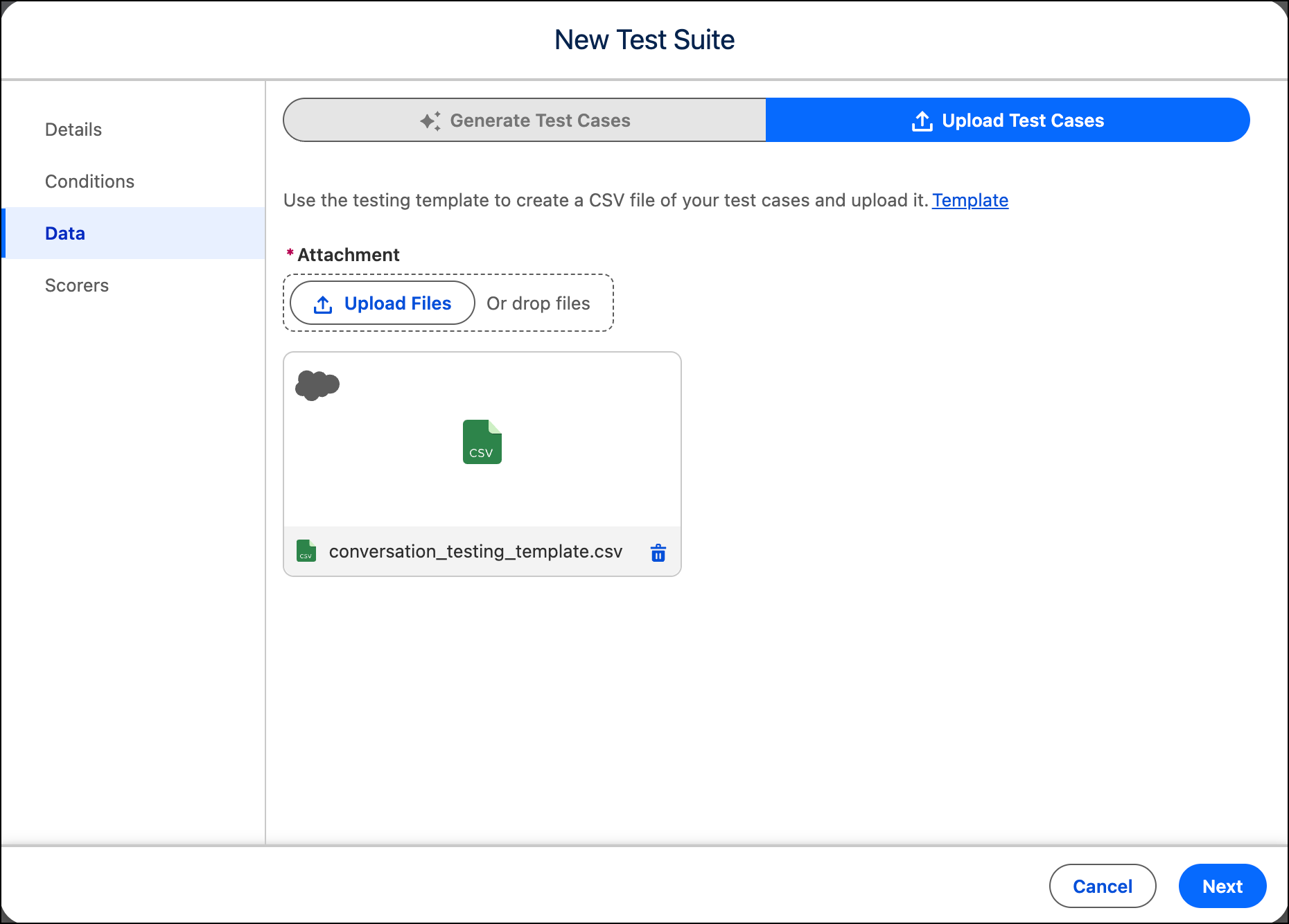The image size is (1289, 924).
Task: Click the Upload Files button
Action: [x=383, y=303]
